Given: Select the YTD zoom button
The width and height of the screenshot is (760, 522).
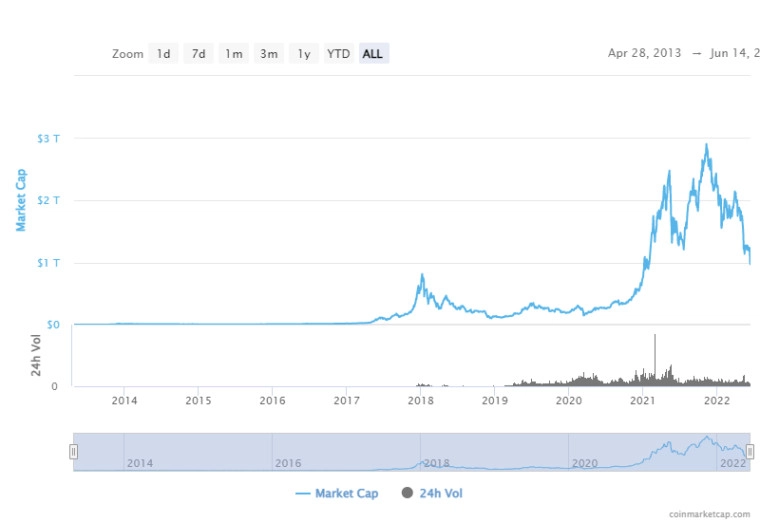Looking at the screenshot, I should 339,54.
